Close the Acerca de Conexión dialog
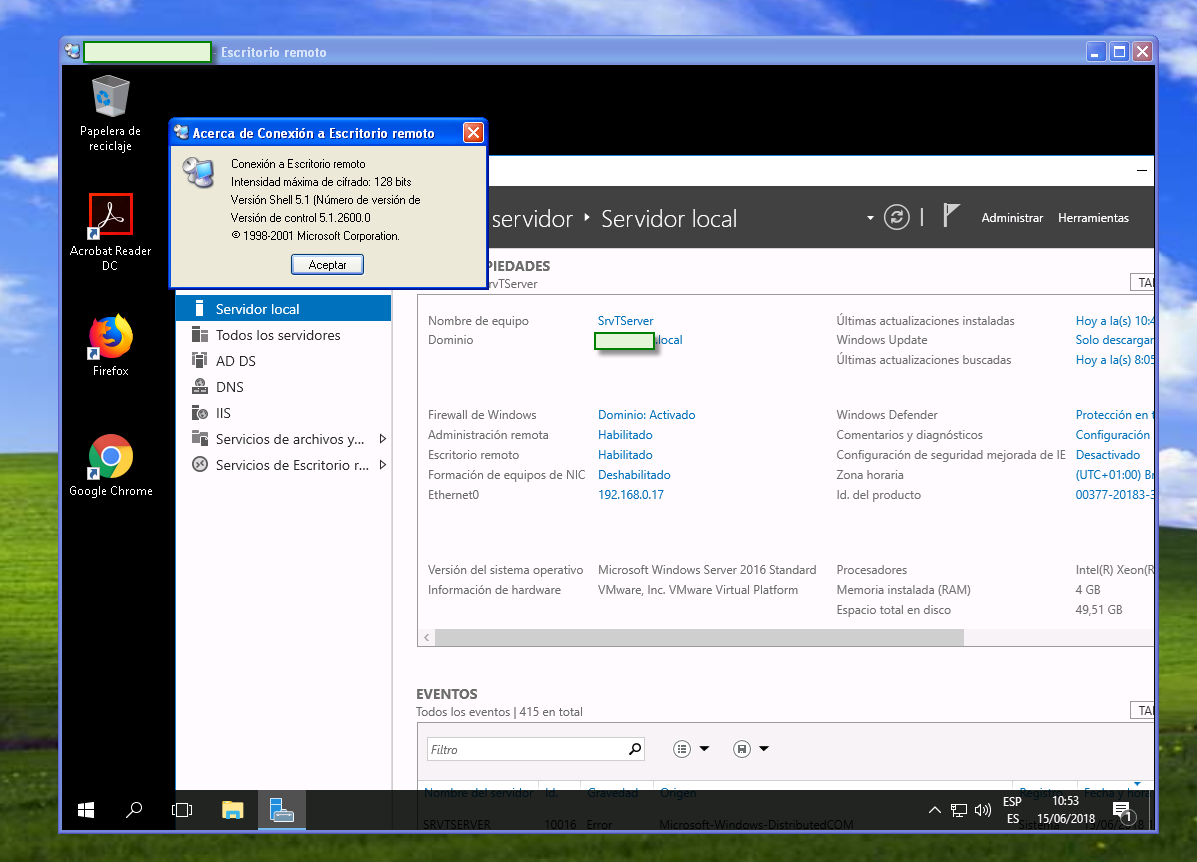Screen dimensions: 1197x862 [473, 133]
